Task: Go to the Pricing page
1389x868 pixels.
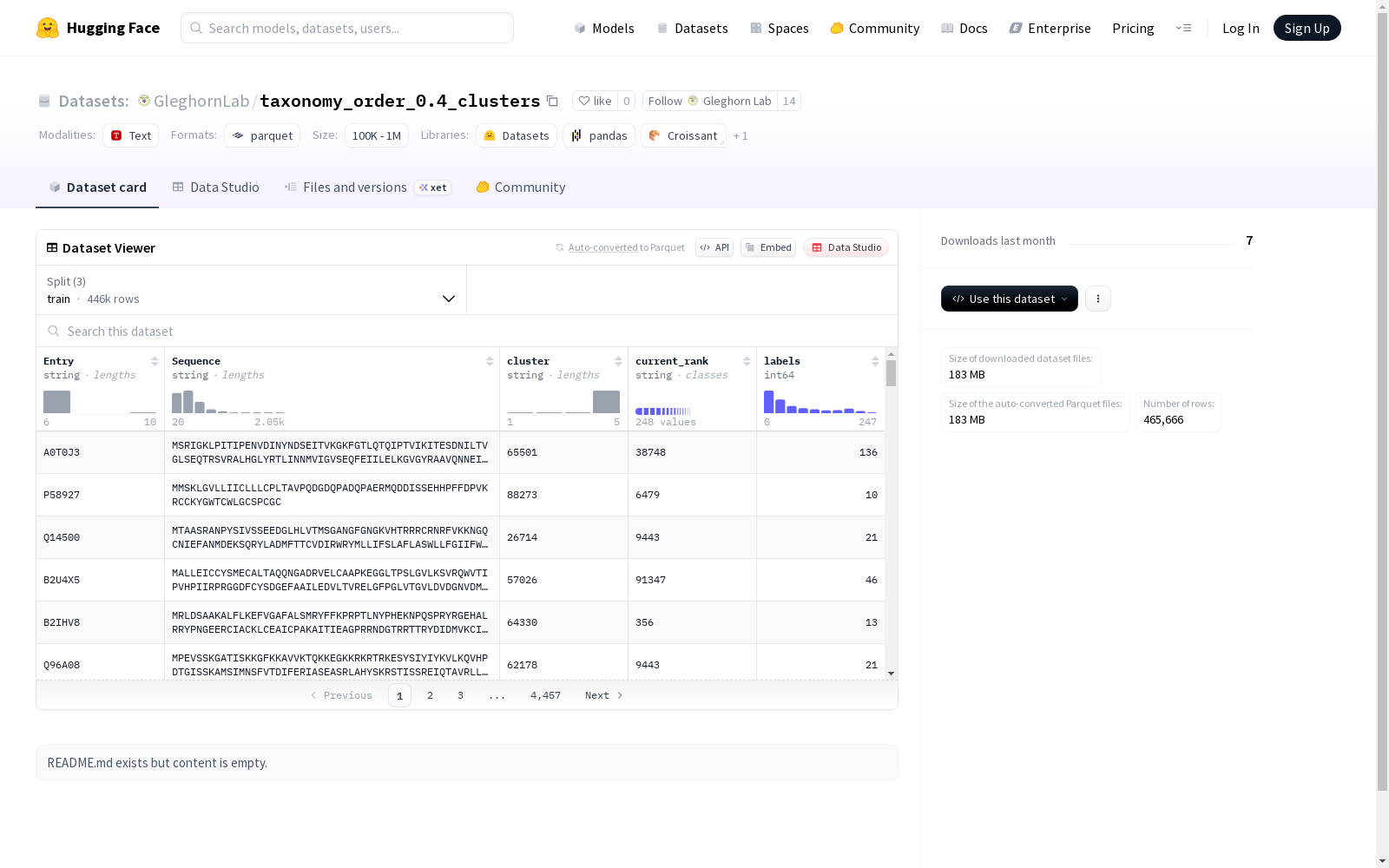Action: 1133,28
